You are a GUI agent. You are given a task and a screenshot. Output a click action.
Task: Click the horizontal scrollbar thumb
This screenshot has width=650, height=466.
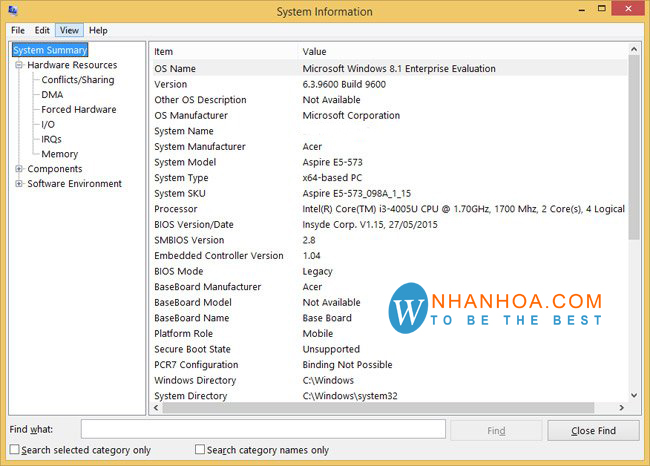pos(378,408)
